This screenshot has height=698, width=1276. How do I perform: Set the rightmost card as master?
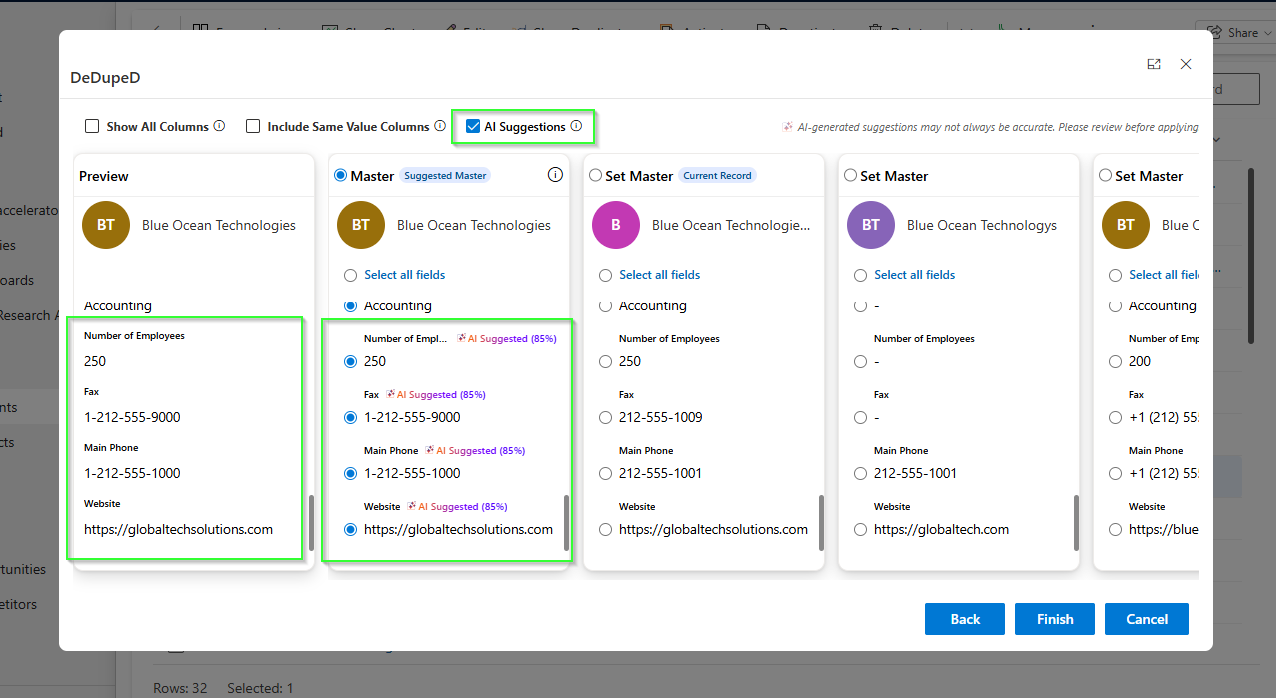coord(1105,175)
